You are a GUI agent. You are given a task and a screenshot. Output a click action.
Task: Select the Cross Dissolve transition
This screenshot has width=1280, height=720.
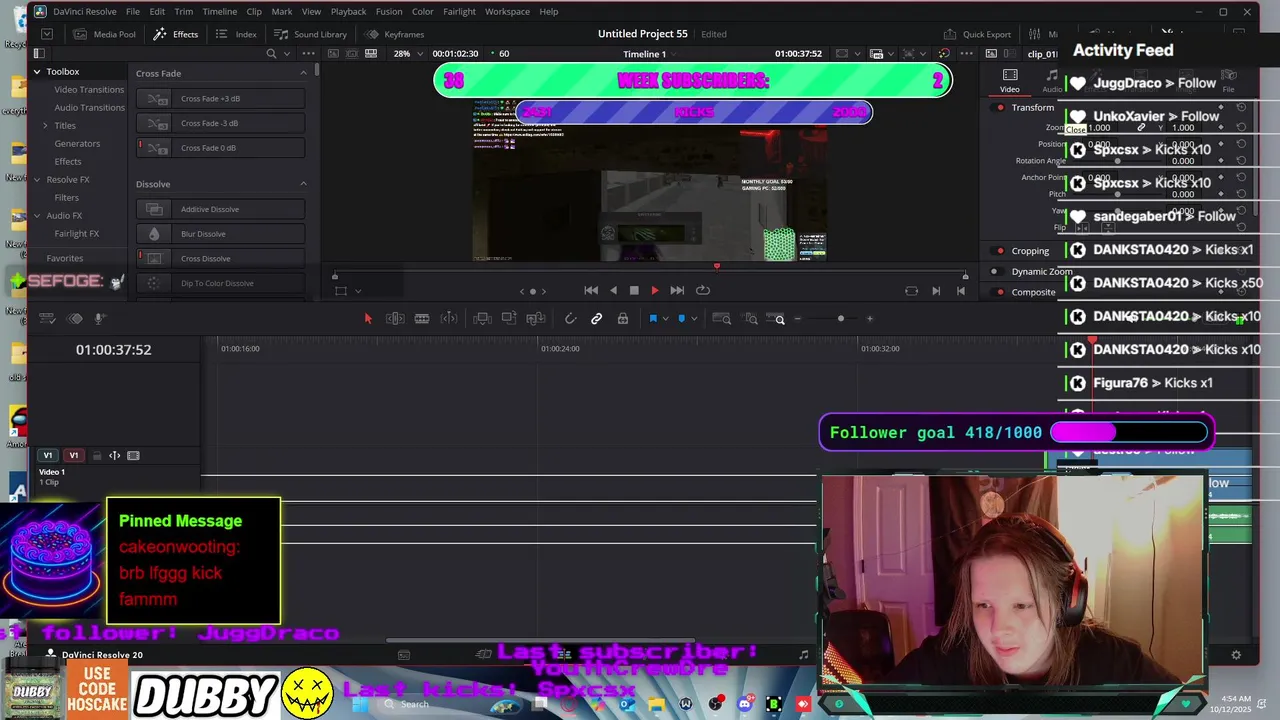click(221, 258)
